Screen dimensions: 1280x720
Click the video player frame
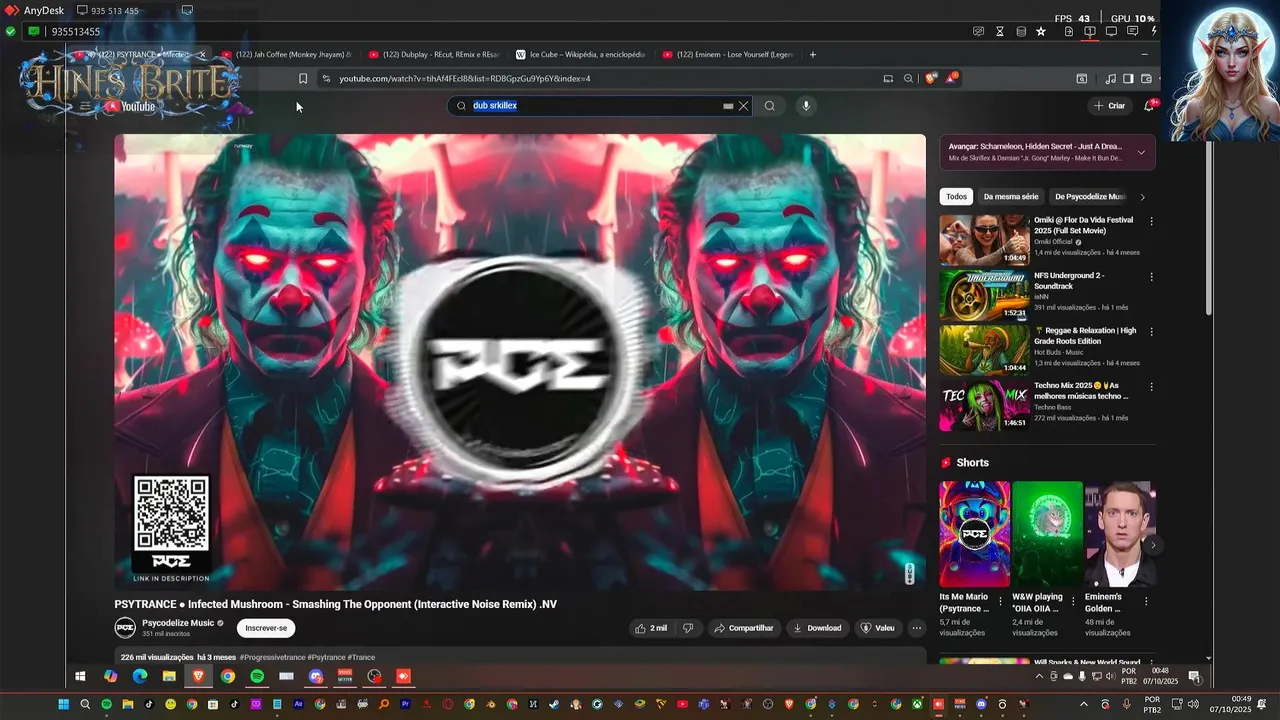[520, 362]
